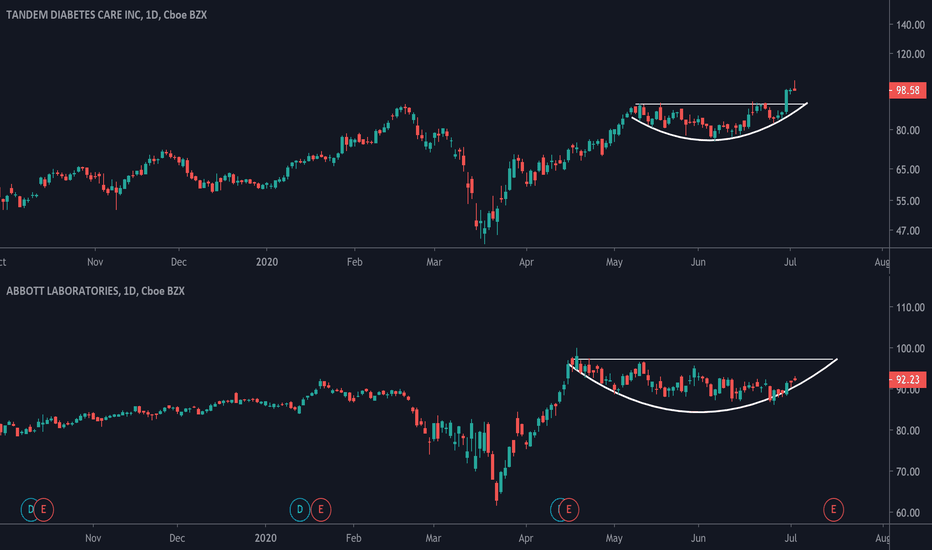The width and height of the screenshot is (932, 550).
Task: Click the 47.00 price level on Tandem axis
Action: 908,231
